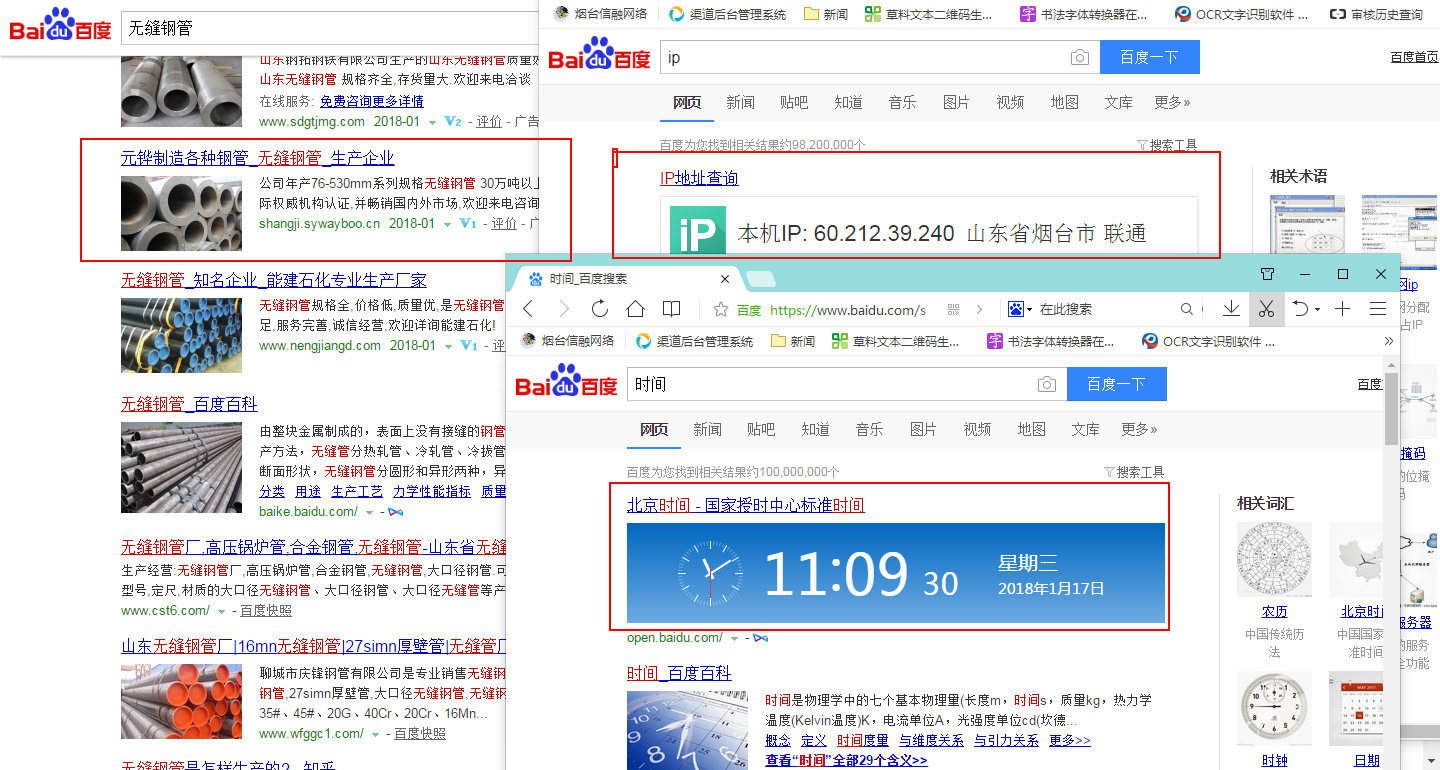Switch to 图片 tab in 时间 search
The height and width of the screenshot is (770, 1440).
tap(923, 429)
